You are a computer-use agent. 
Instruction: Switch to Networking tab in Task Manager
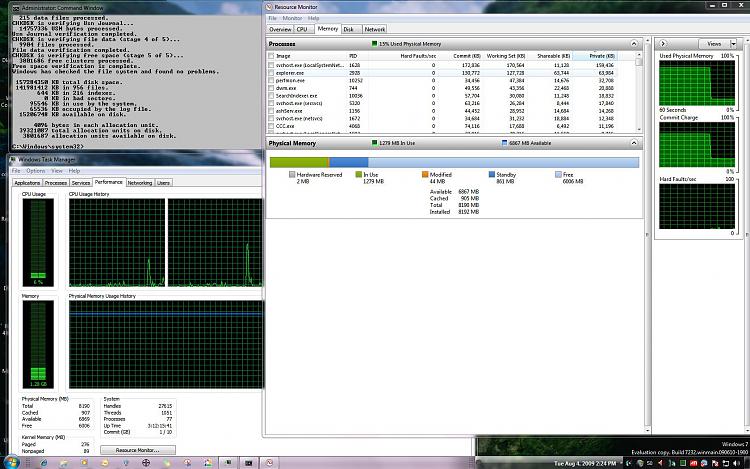coord(140,183)
